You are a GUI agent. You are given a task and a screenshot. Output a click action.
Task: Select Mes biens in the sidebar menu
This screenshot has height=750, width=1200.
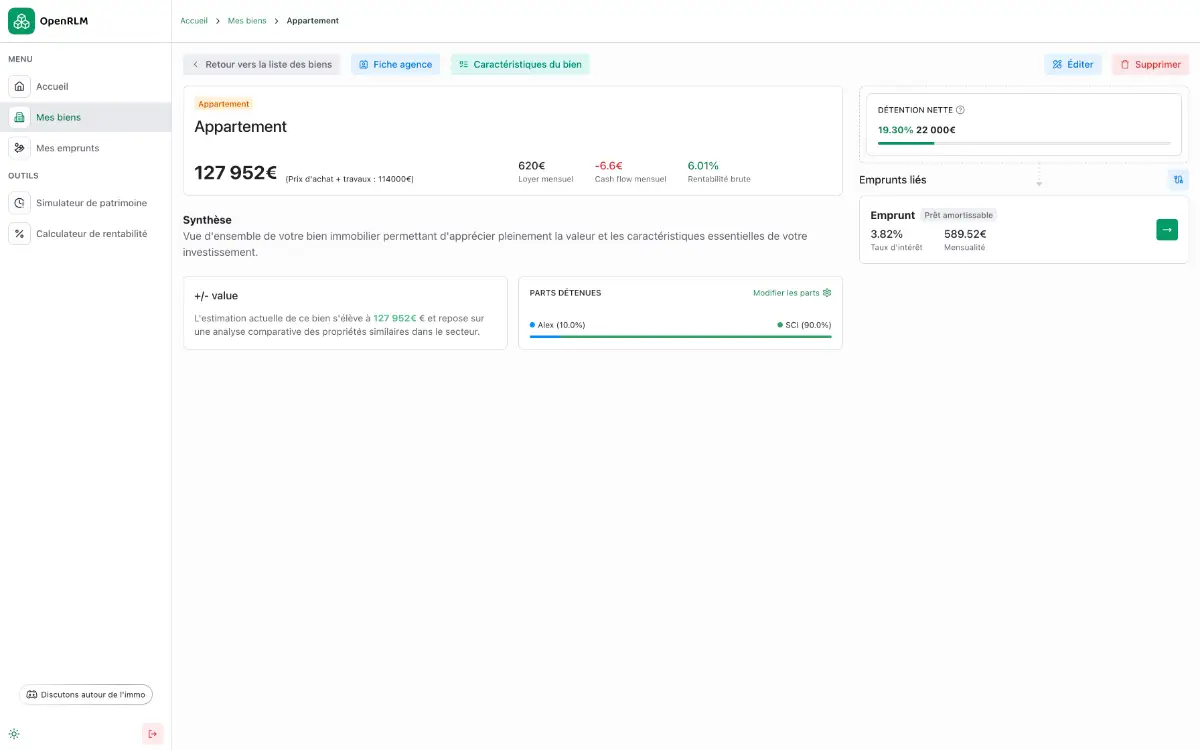pos(58,117)
